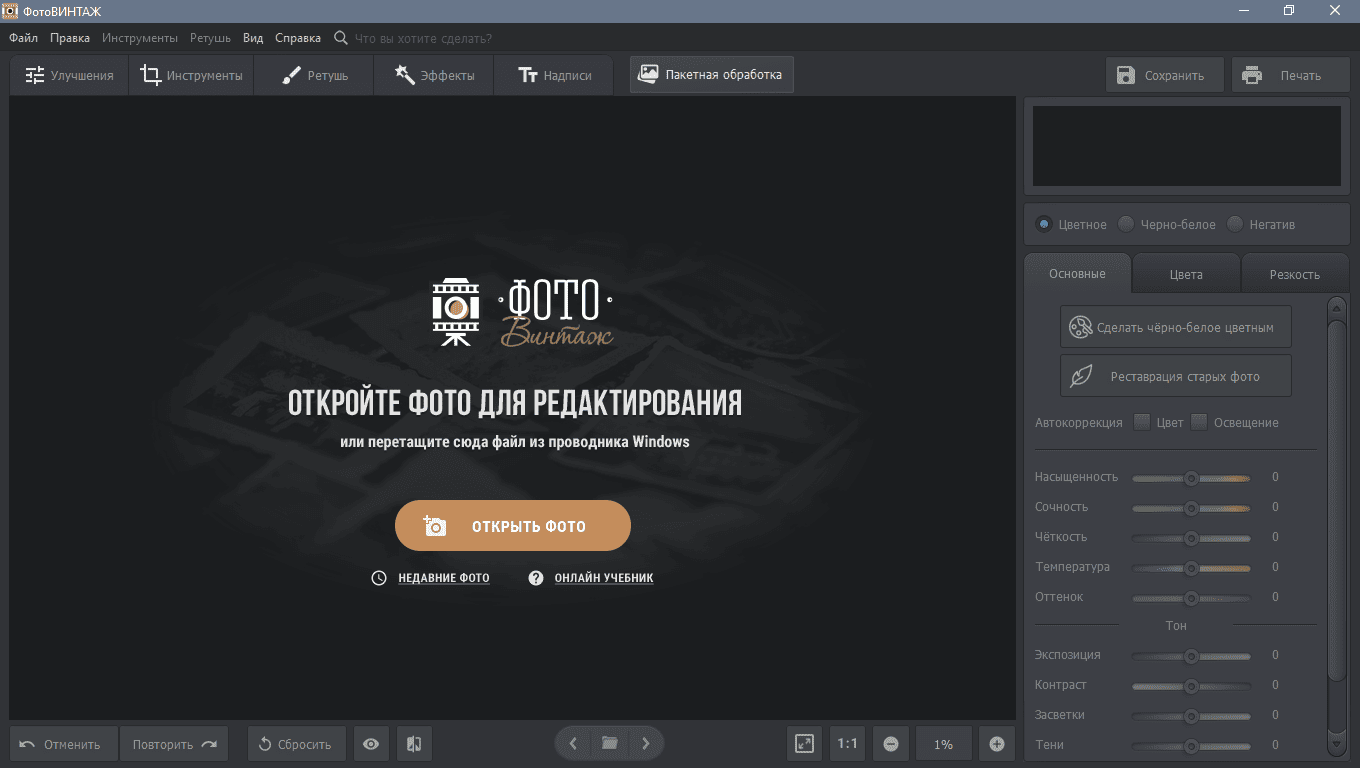This screenshot has height=768, width=1360.
Task: Click the zoom in plus icon
Action: (997, 744)
